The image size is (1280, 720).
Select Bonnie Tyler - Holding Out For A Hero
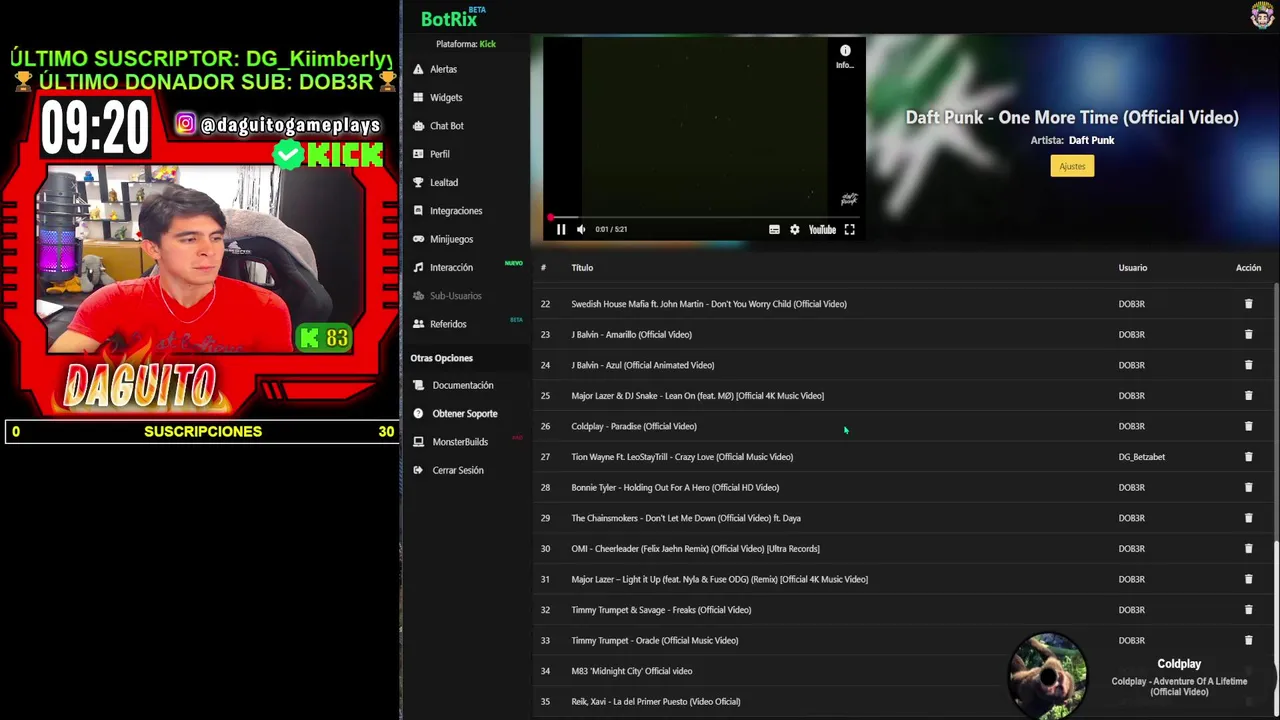pos(675,488)
